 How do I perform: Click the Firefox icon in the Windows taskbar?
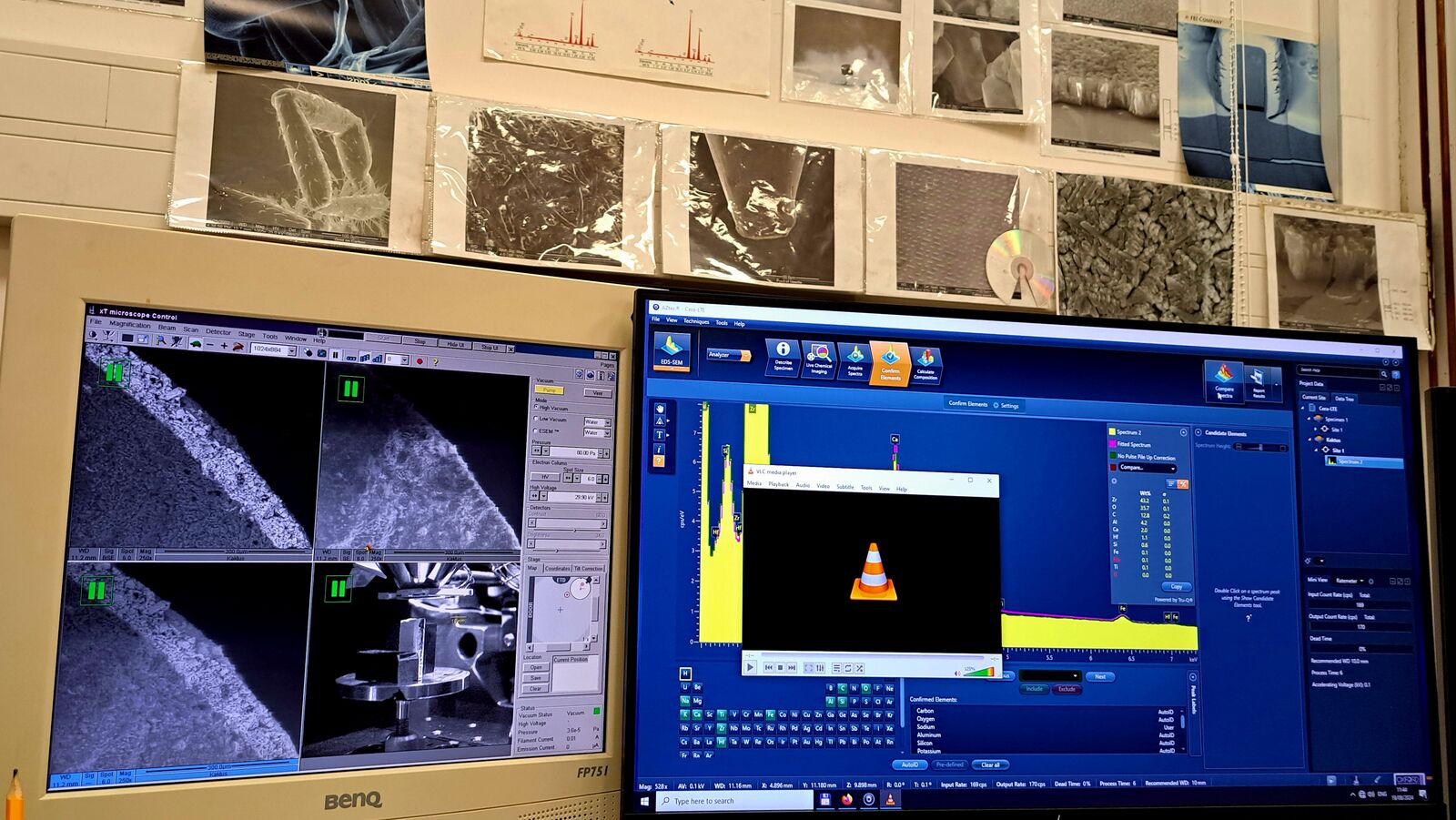point(846,799)
